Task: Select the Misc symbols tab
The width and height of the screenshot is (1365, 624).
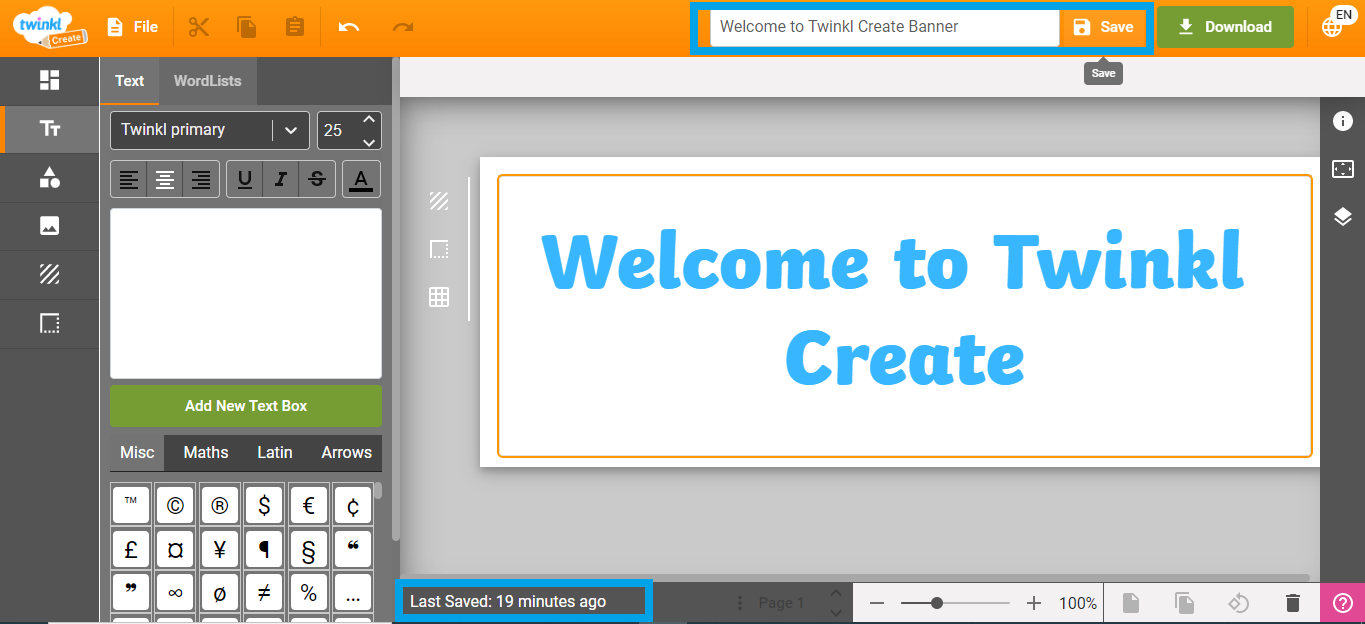Action: (137, 453)
